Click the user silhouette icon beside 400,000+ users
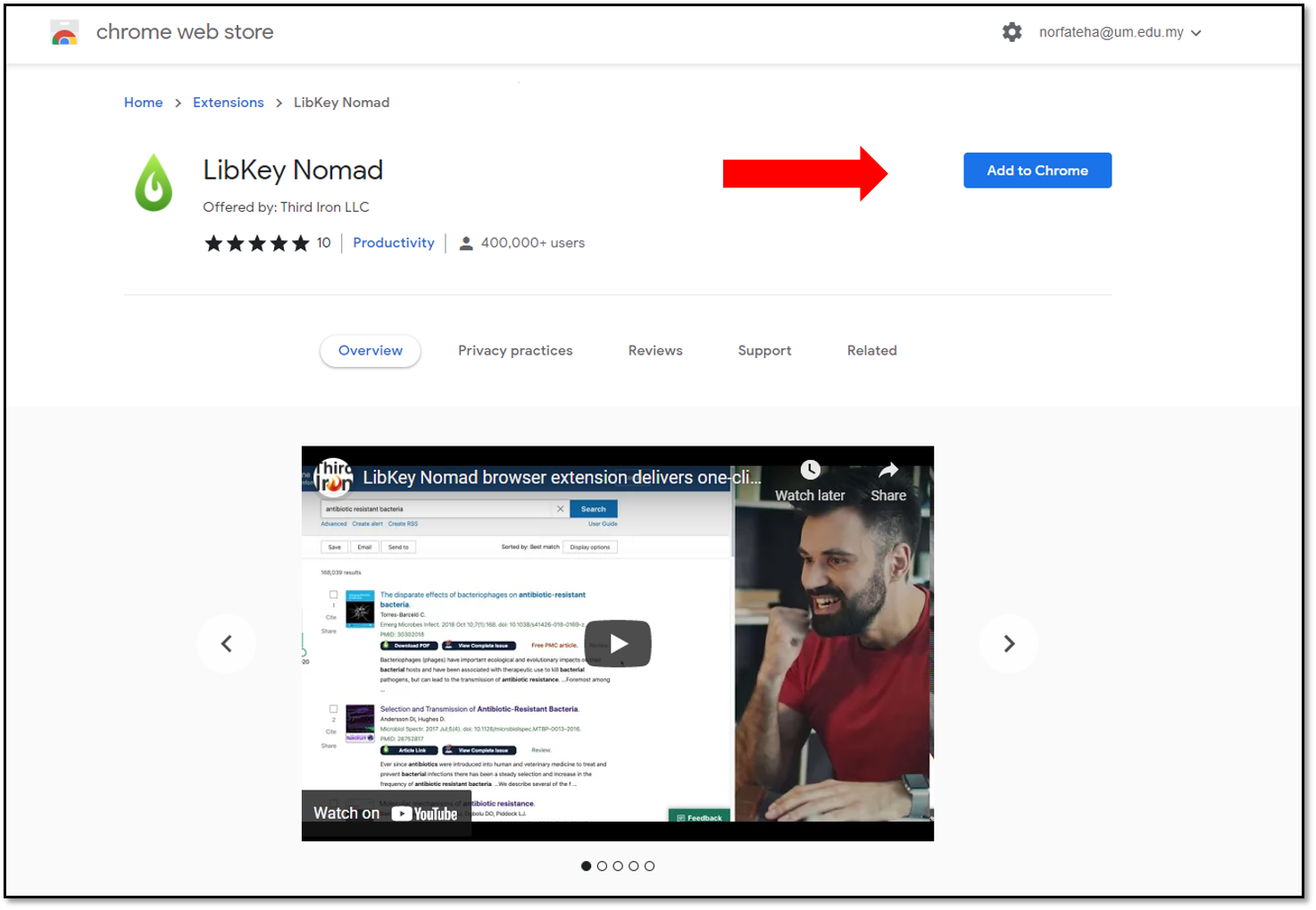 coord(466,243)
